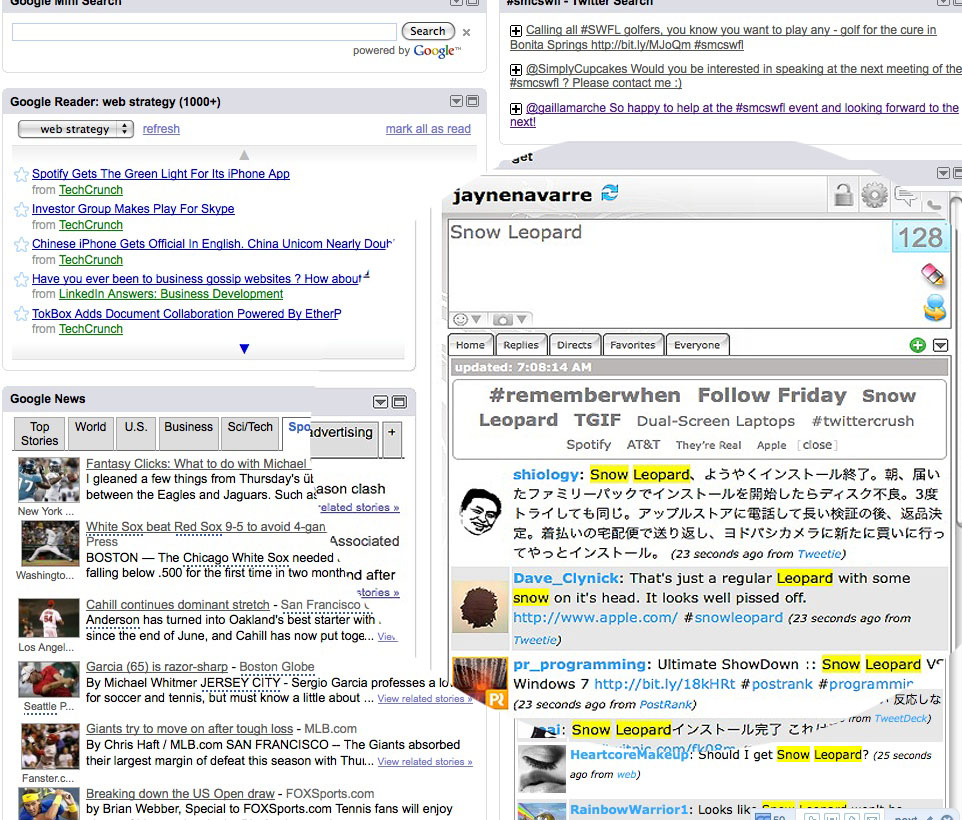Click the Google Mini Search button
The image size is (962, 820).
click(x=428, y=31)
